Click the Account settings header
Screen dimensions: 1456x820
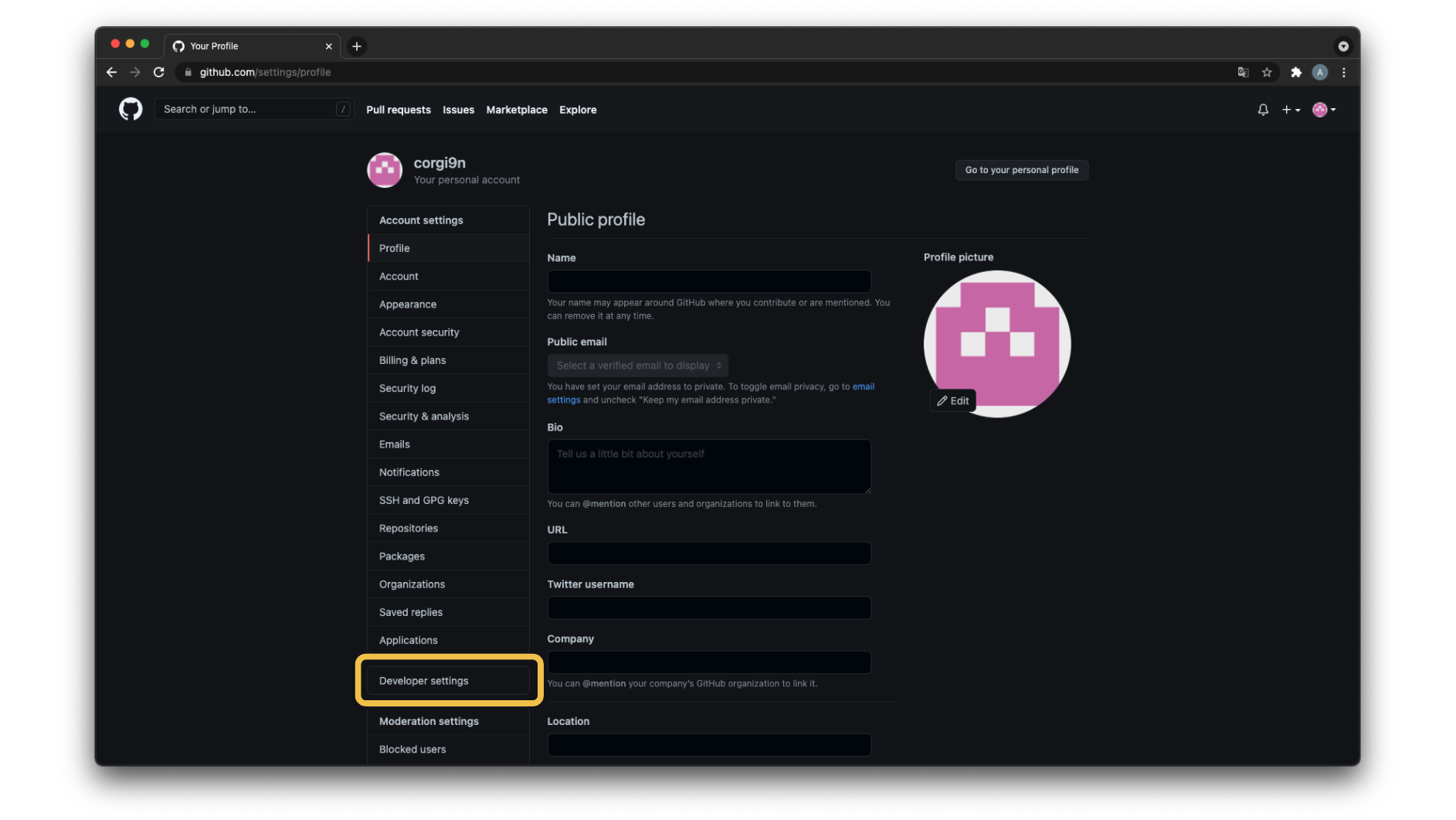coord(421,220)
